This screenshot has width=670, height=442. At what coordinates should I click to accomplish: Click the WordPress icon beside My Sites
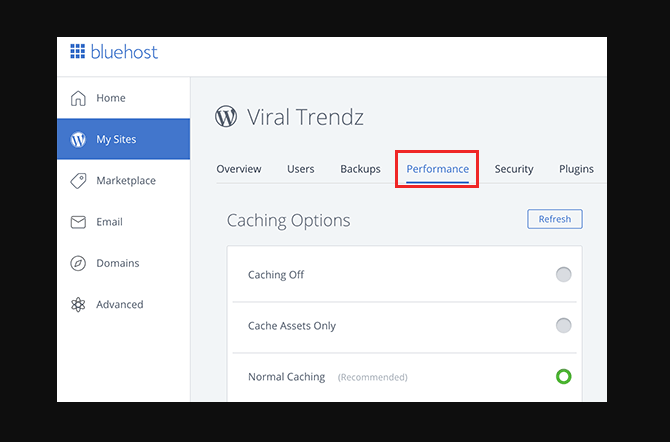click(x=78, y=139)
